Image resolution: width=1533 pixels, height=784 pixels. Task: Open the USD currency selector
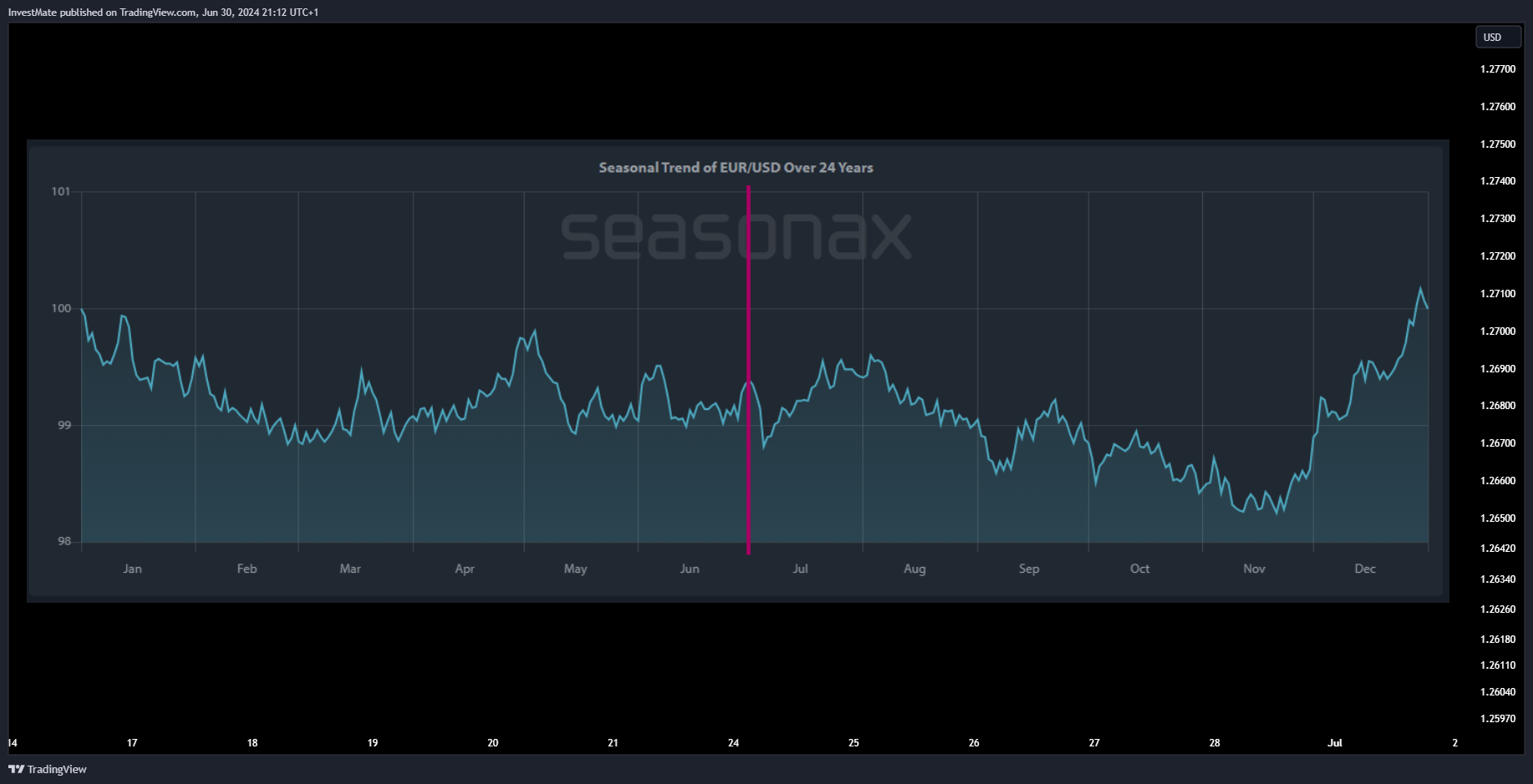tap(1498, 38)
